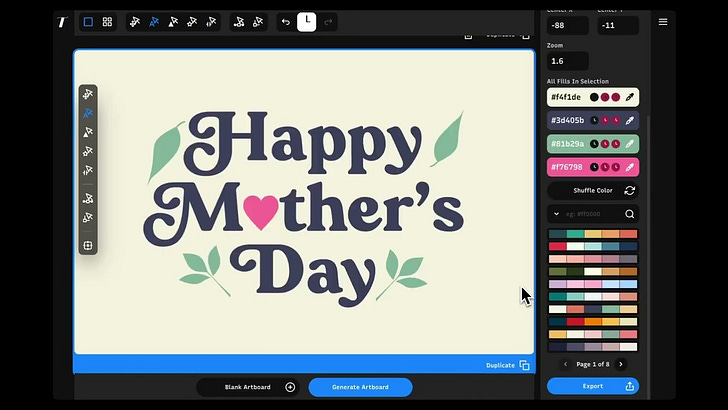Select the "Day" lettering on the canvas
The image size is (728, 410).
[x=303, y=275]
